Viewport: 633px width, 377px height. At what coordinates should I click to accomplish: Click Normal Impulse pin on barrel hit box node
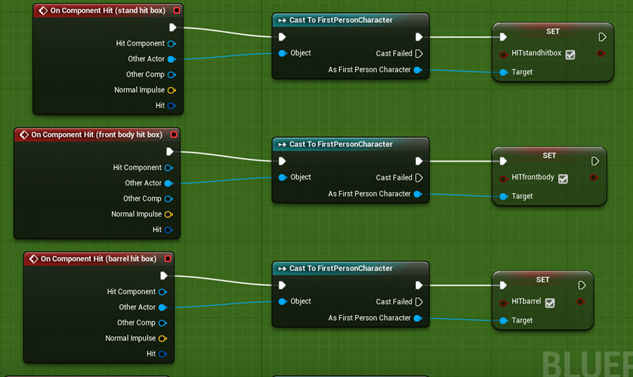pos(163,338)
